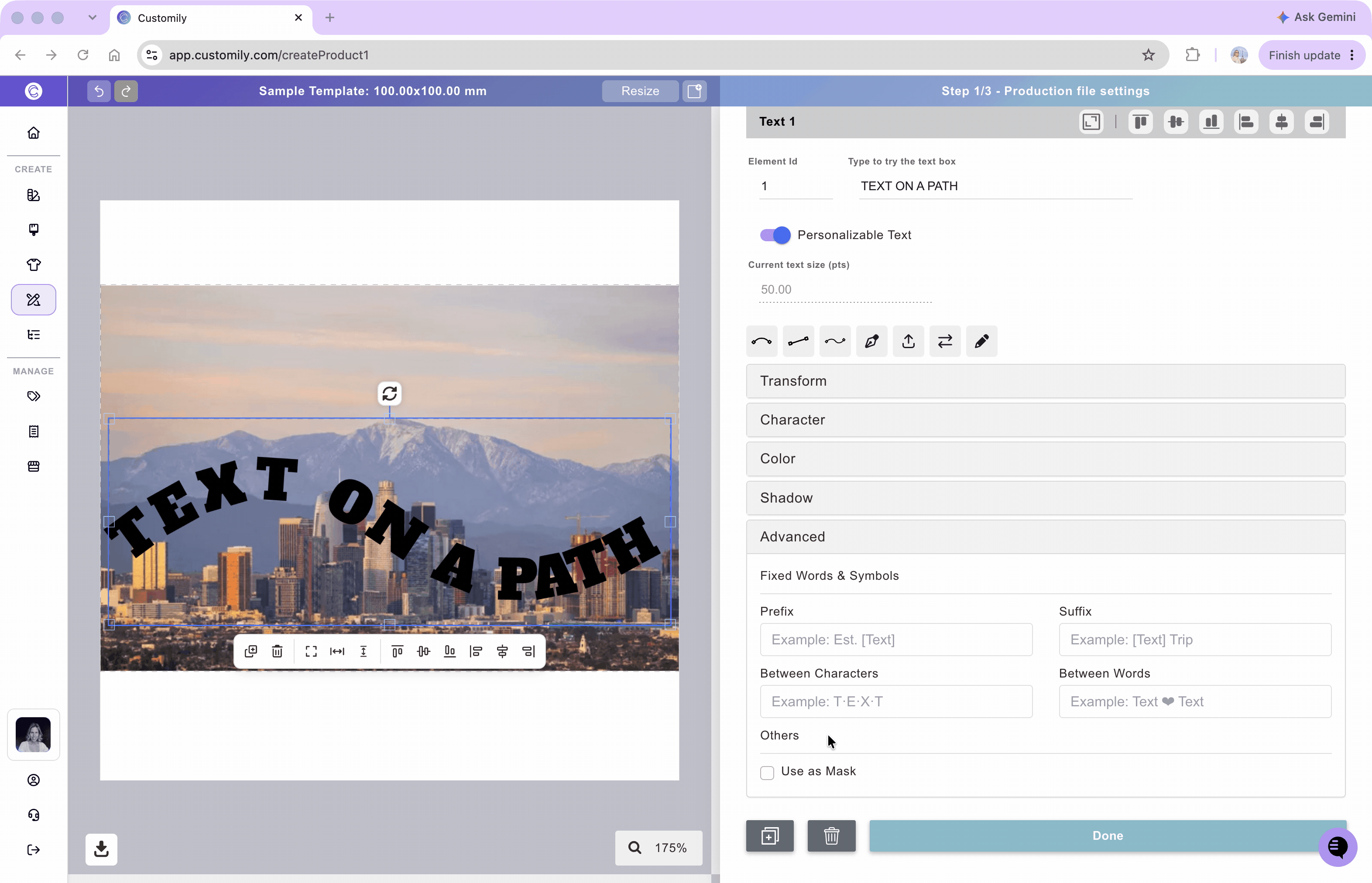Collapse the Advanced section
Image resolution: width=1372 pixels, height=883 pixels.
(x=1046, y=537)
